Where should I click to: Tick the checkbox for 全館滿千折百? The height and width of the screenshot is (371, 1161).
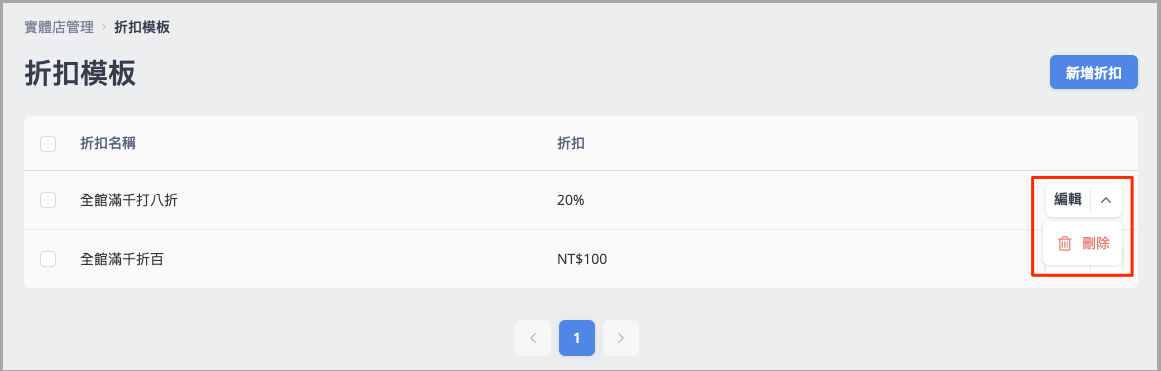click(48, 259)
